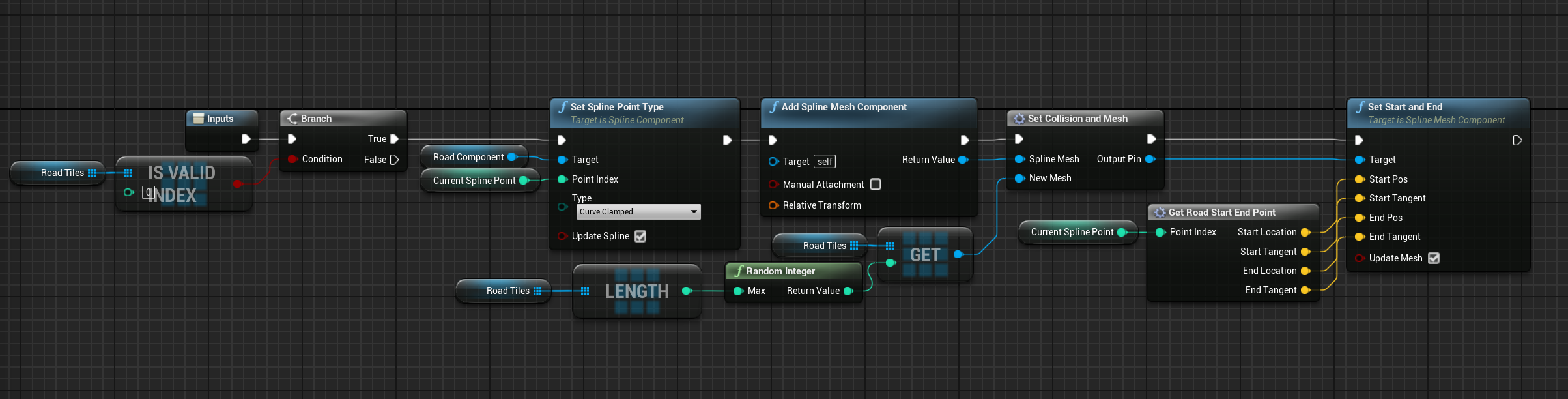Click the gear icon on Get Road Start End Point
This screenshot has height=399, width=1568.
[x=1160, y=213]
